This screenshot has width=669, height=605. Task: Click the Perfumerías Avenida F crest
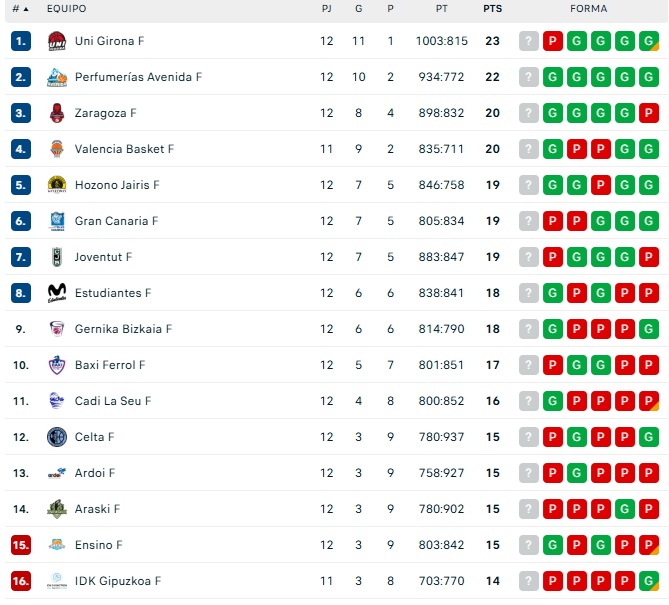[57, 77]
